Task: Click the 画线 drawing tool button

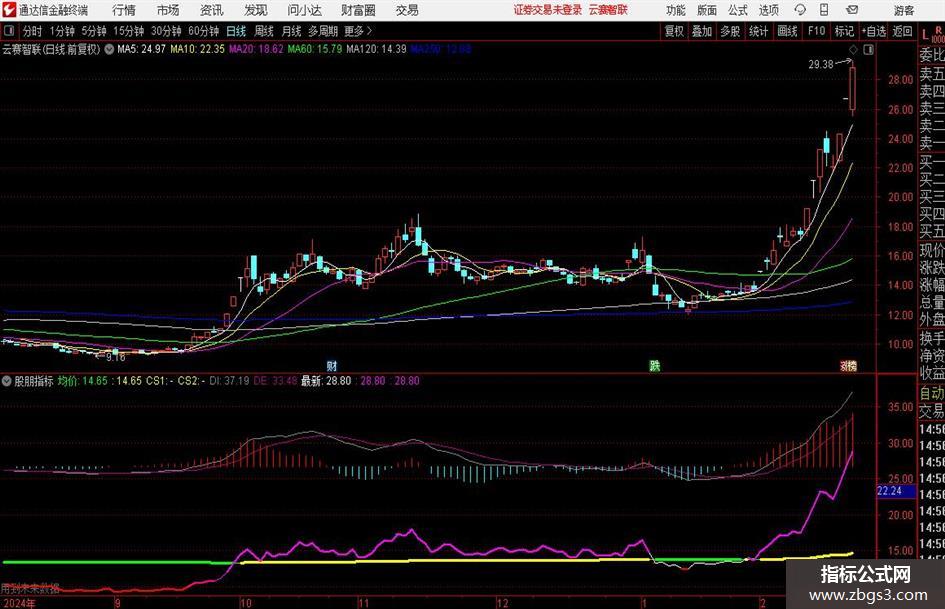Action: point(787,31)
